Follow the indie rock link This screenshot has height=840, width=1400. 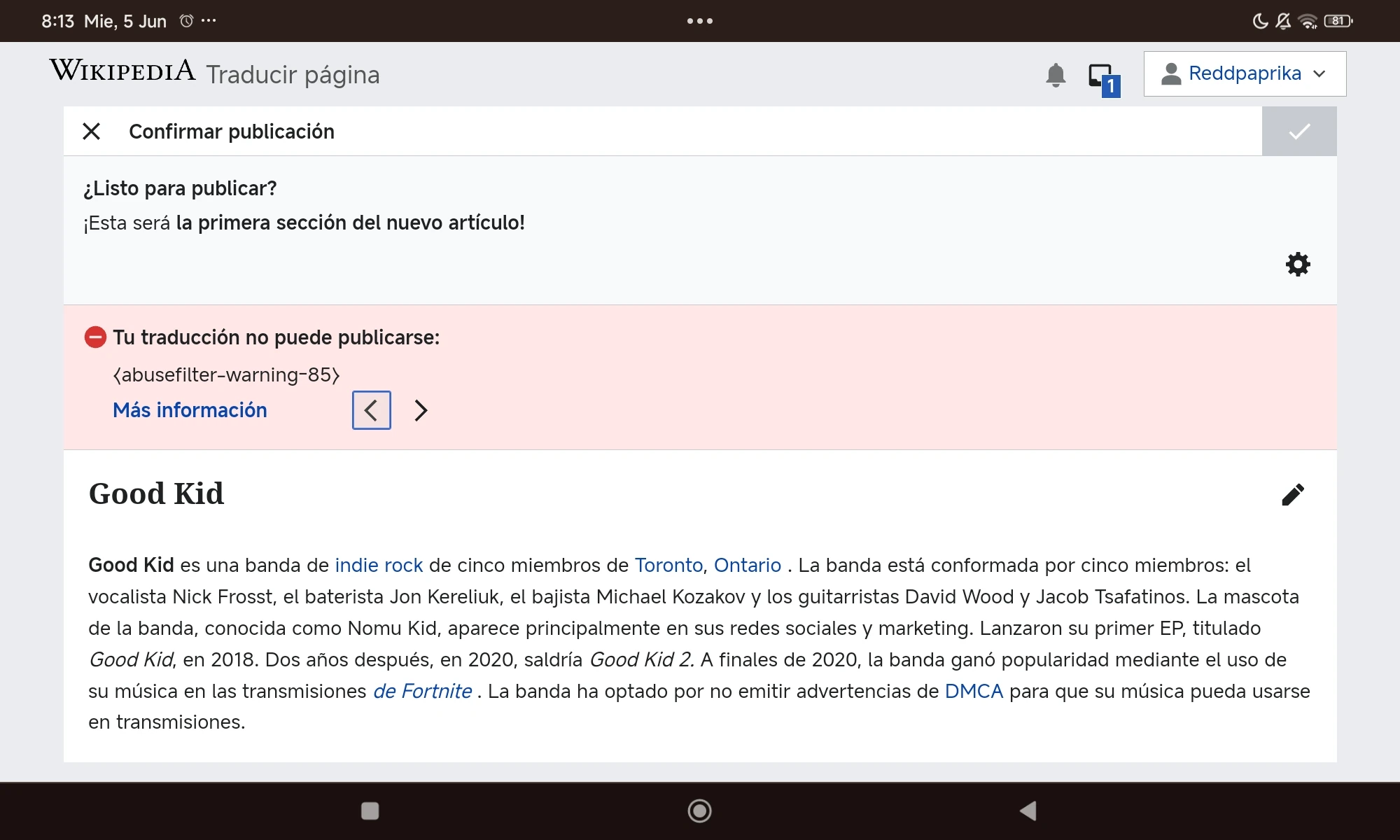point(379,565)
